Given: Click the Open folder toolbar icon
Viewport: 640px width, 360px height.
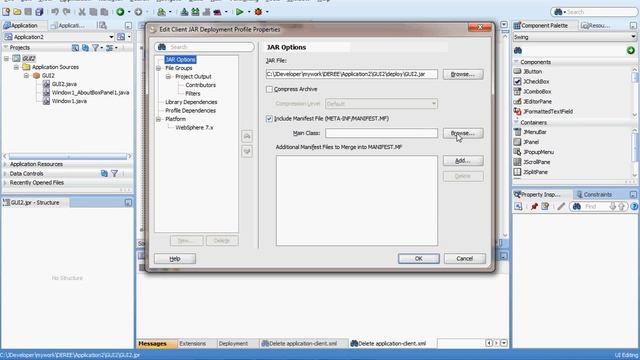Looking at the screenshot, I should (17, 12).
